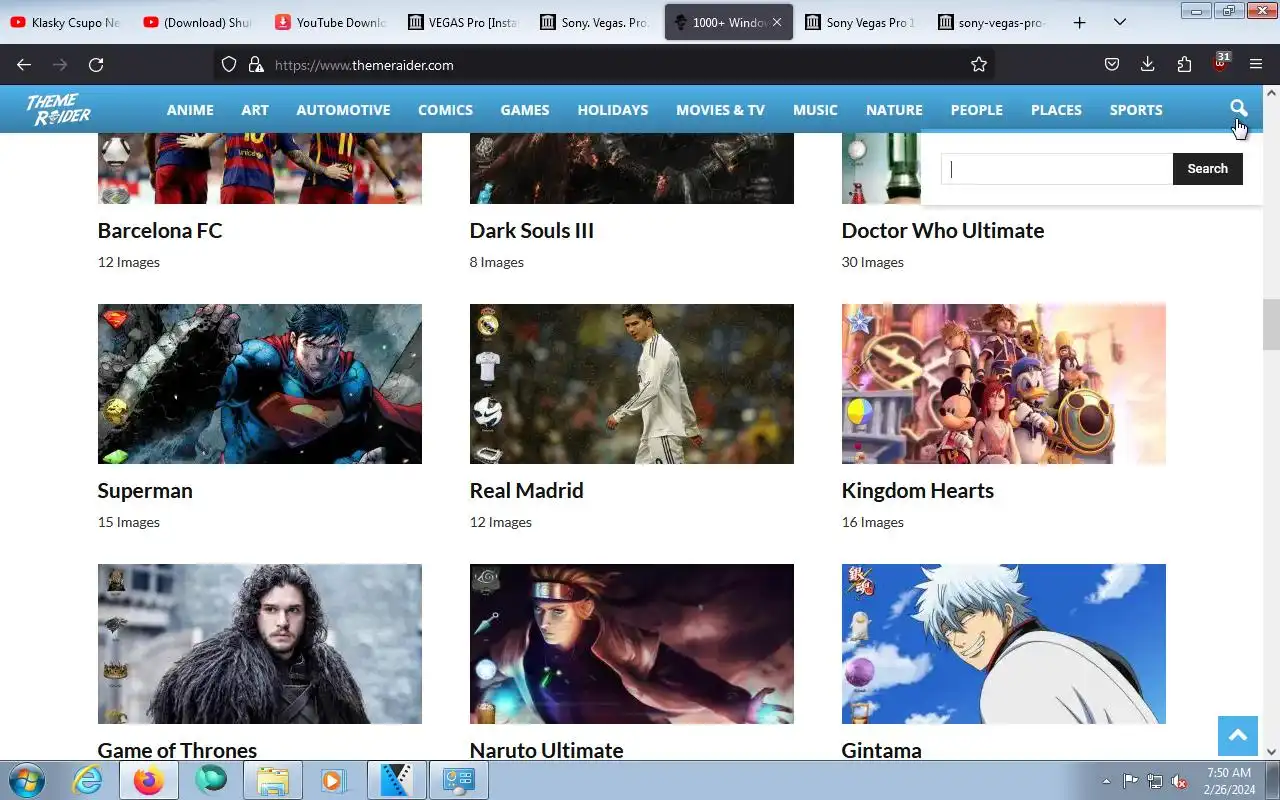Close the 1000+ Windows themes tab
Image resolution: width=1280 pixels, height=800 pixels.
point(777,22)
